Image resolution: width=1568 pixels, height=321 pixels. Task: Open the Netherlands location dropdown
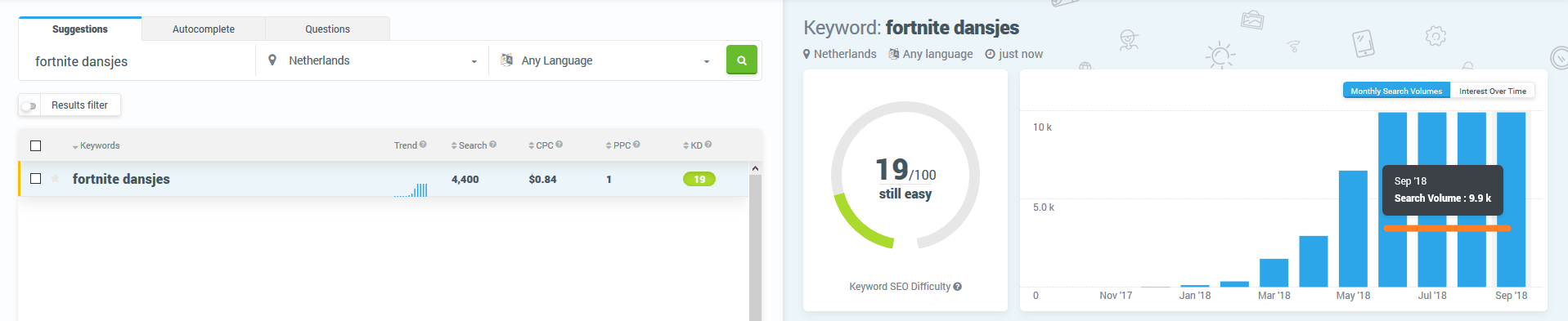click(x=372, y=60)
